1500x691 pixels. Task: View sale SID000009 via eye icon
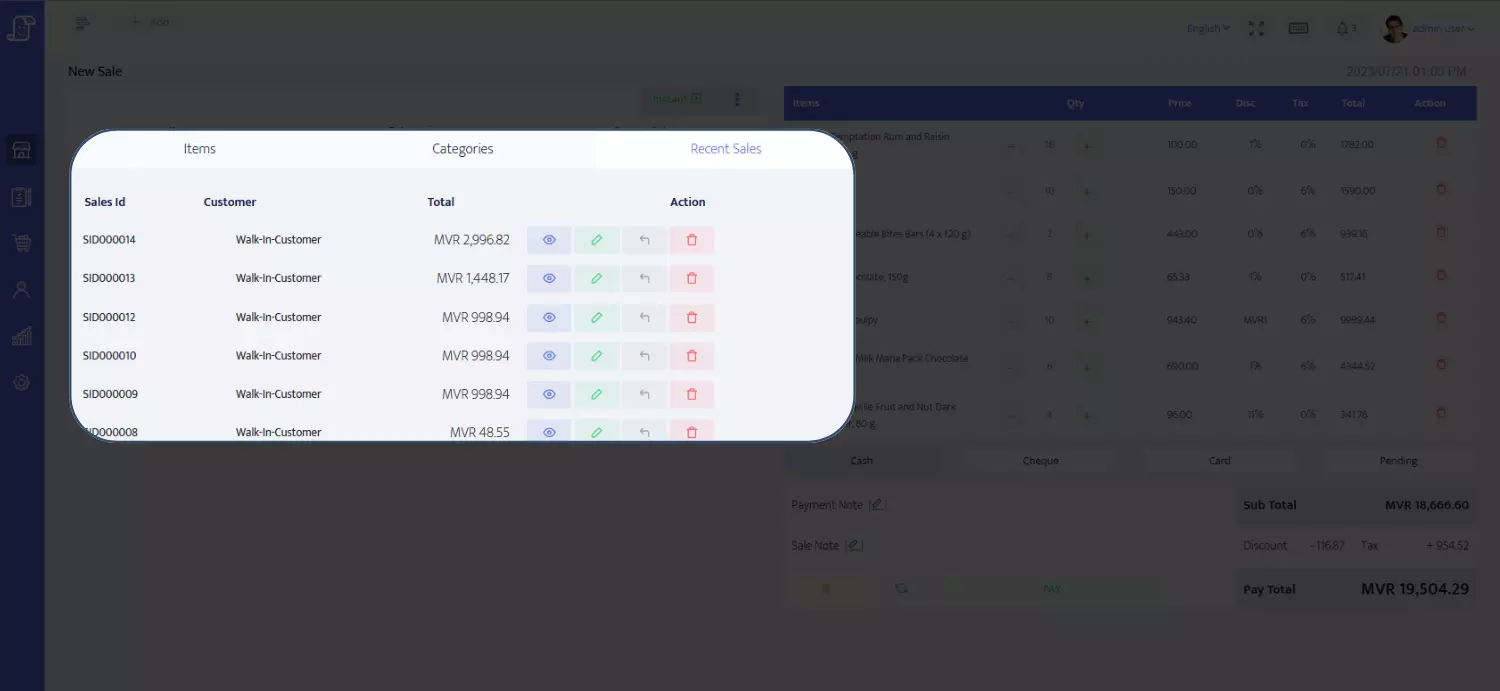(x=549, y=395)
